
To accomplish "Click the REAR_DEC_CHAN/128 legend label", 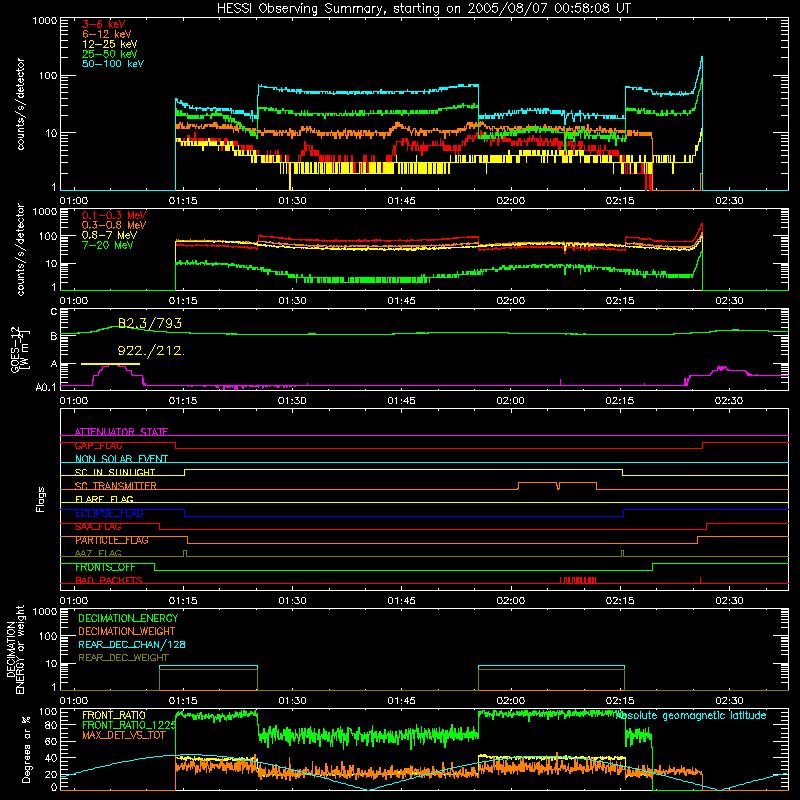I will click(x=132, y=644).
